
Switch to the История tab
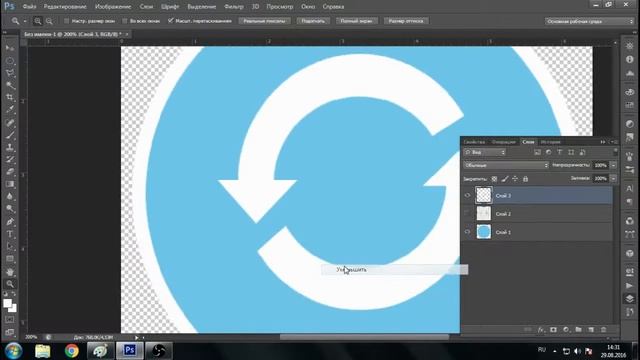point(551,142)
